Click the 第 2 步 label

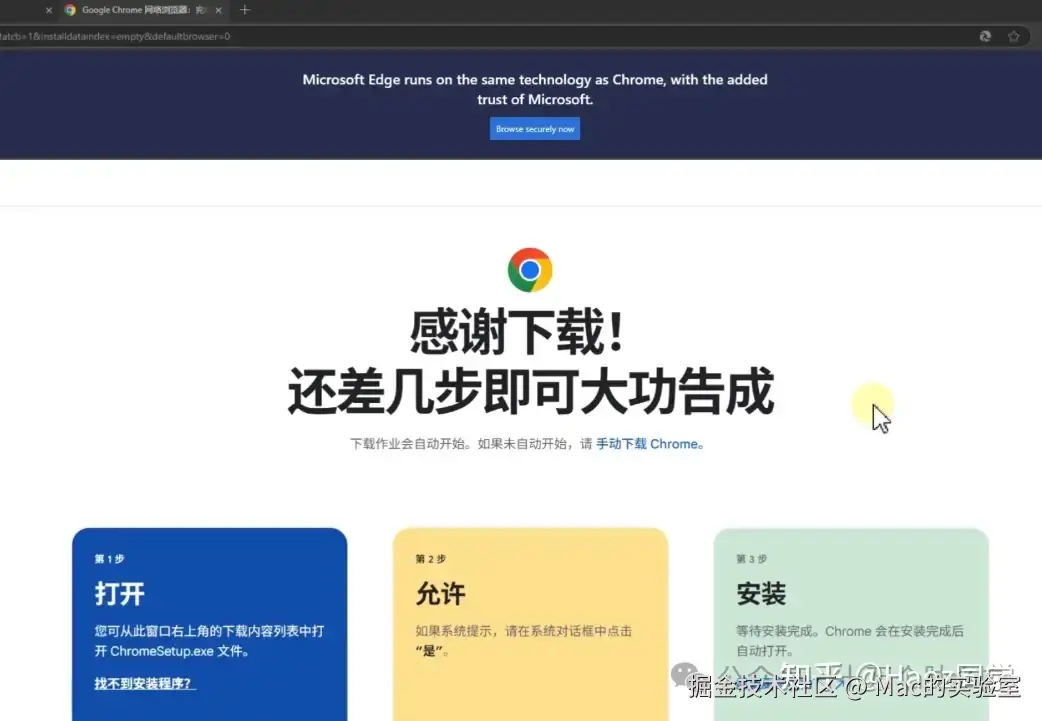pyautogui.click(x=431, y=559)
